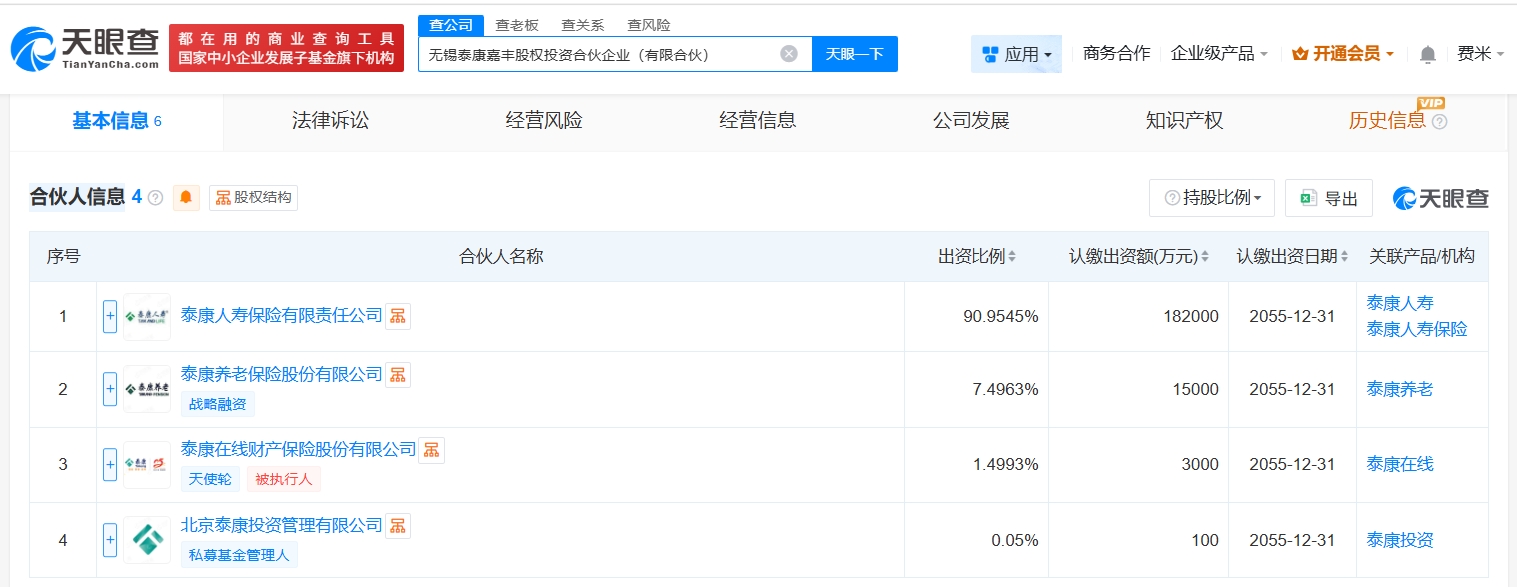Open 商务合作 link
The height and width of the screenshot is (587, 1517).
coord(1117,54)
